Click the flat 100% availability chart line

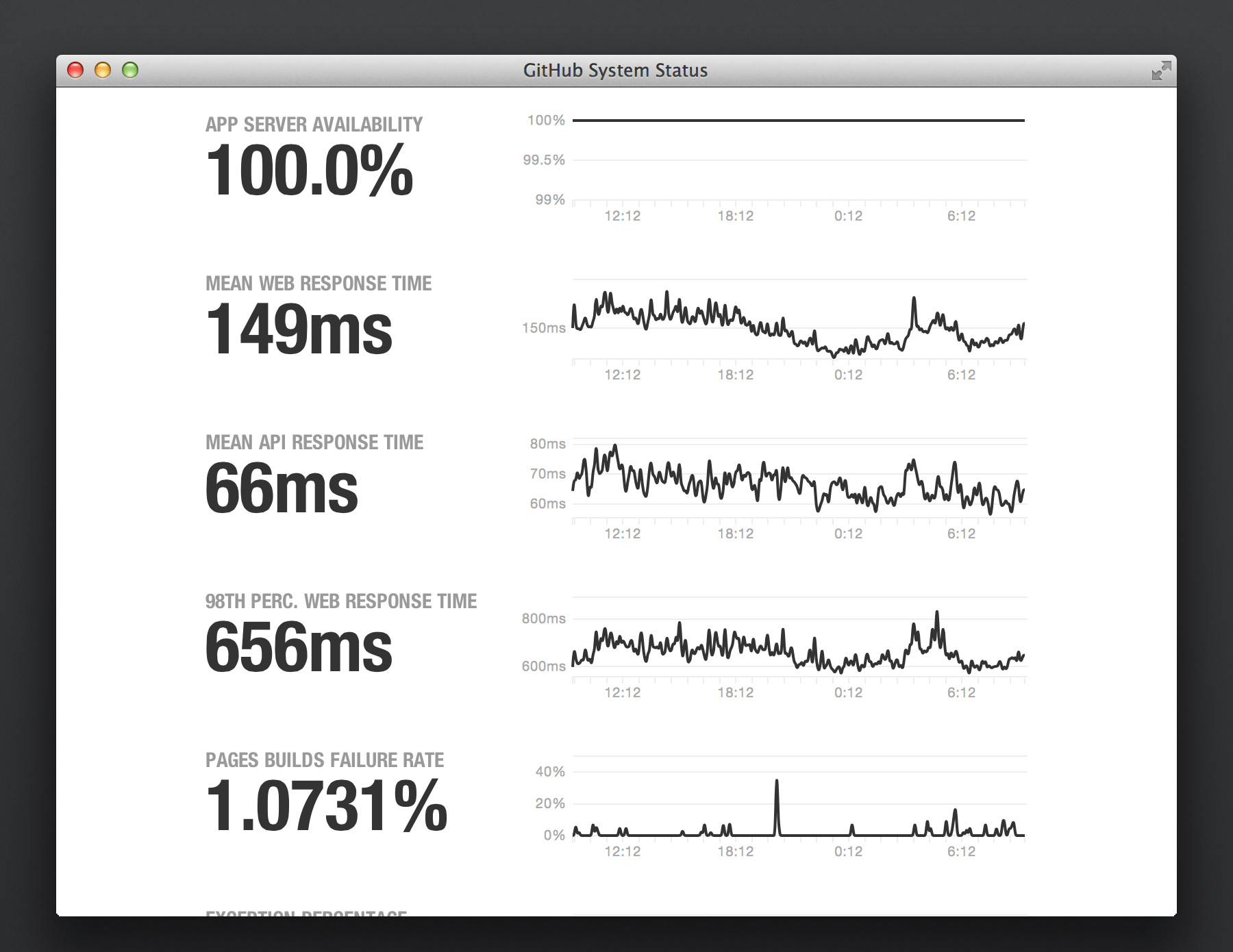click(798, 121)
